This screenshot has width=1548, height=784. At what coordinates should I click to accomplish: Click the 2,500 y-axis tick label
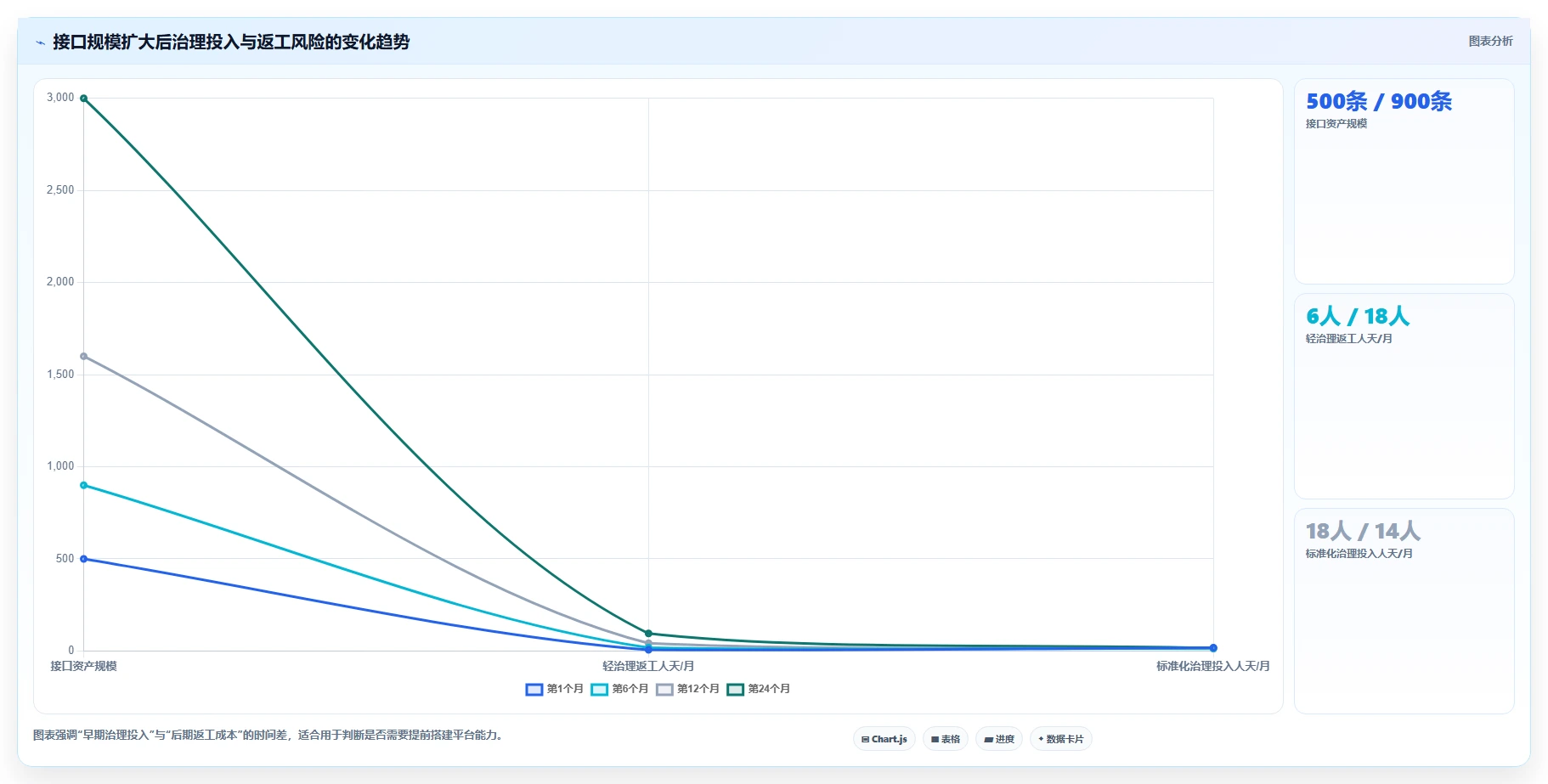[60, 189]
